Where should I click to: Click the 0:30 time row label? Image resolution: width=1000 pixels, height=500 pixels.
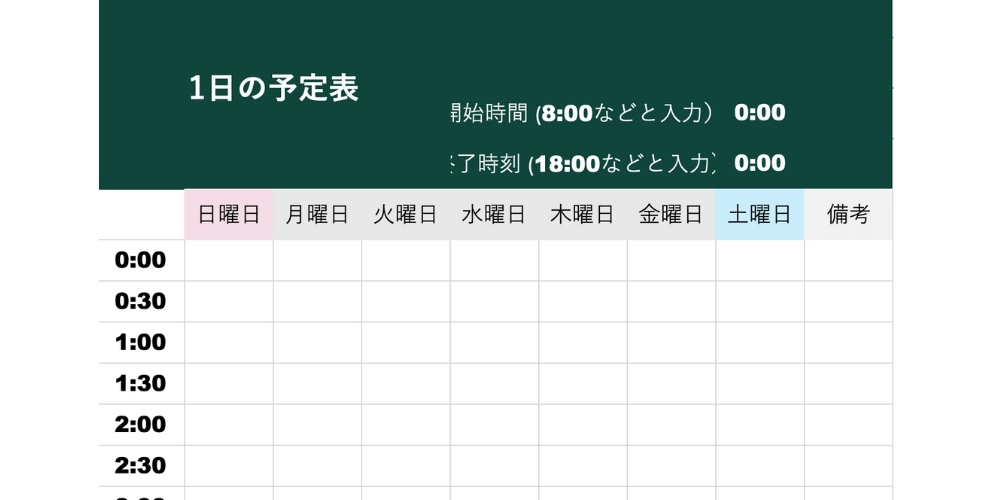tap(141, 301)
